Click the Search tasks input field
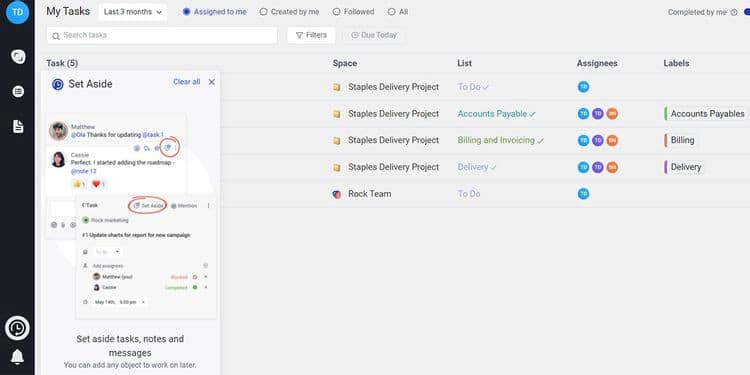This screenshot has height=375, width=750. click(x=162, y=35)
